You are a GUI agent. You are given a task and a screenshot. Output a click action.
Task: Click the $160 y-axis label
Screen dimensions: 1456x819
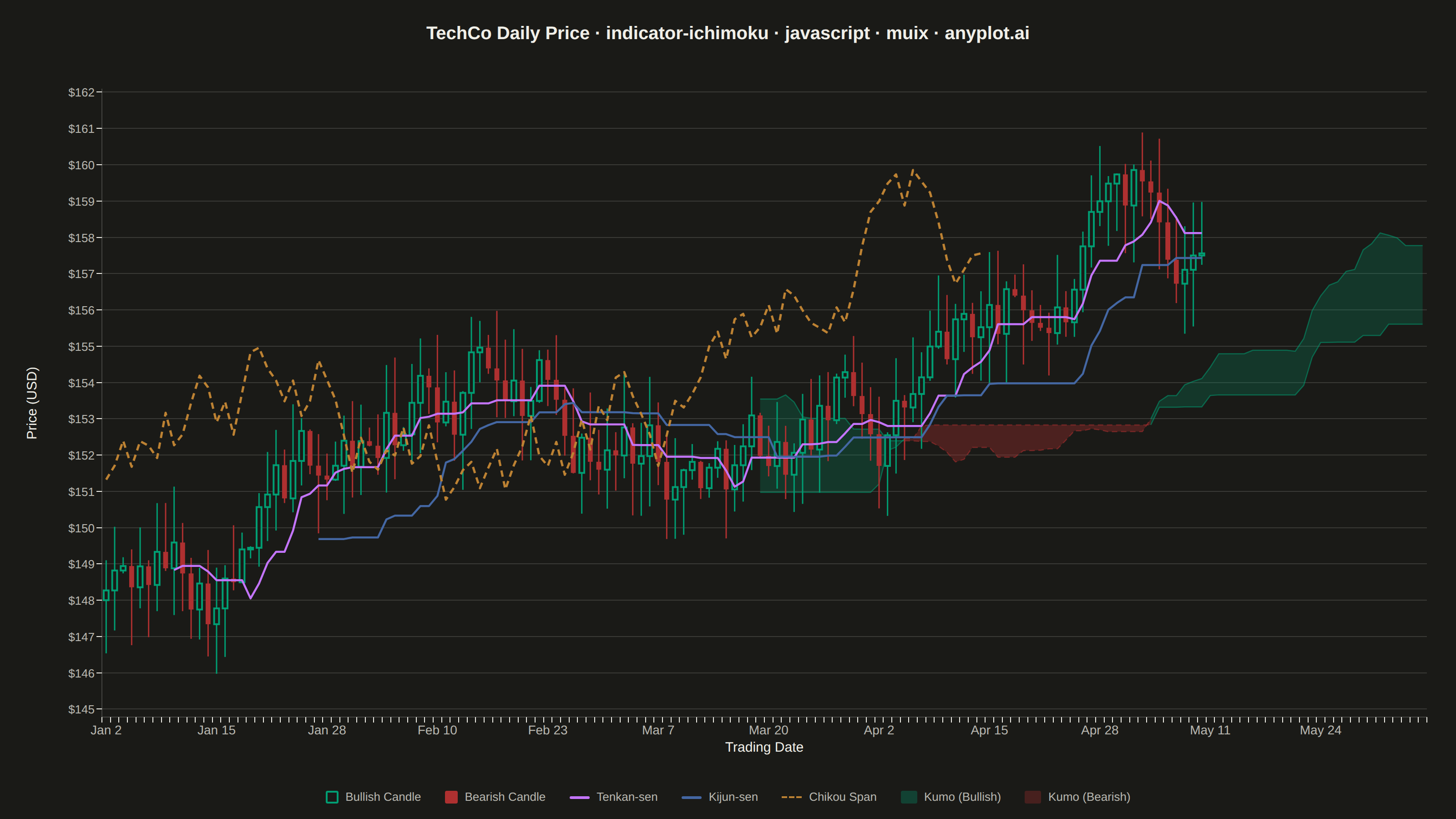[x=81, y=165]
